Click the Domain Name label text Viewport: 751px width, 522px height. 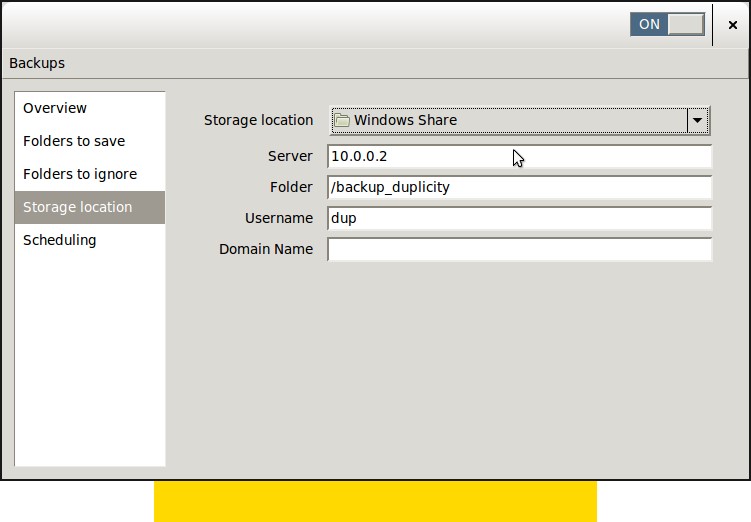click(x=266, y=249)
